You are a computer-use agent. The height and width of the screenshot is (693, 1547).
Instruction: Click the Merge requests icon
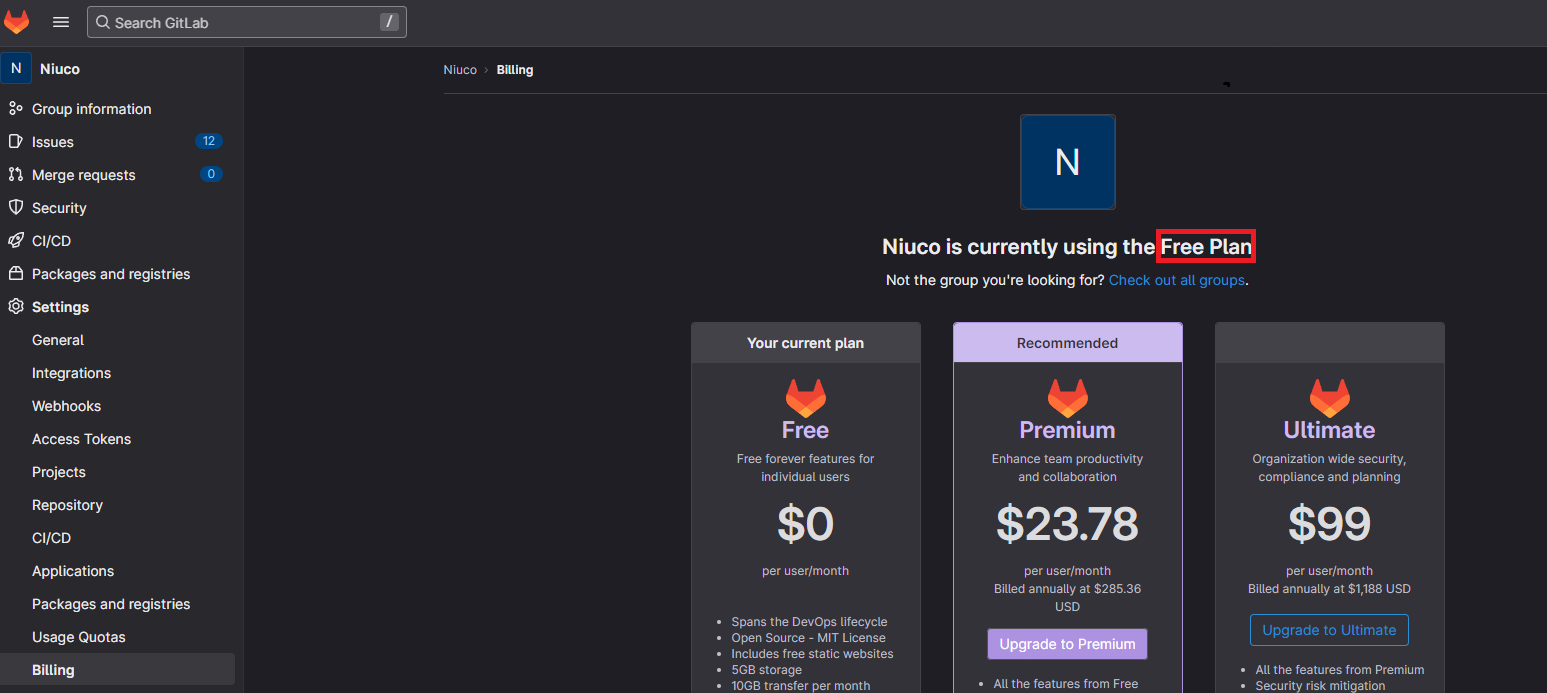click(15, 174)
